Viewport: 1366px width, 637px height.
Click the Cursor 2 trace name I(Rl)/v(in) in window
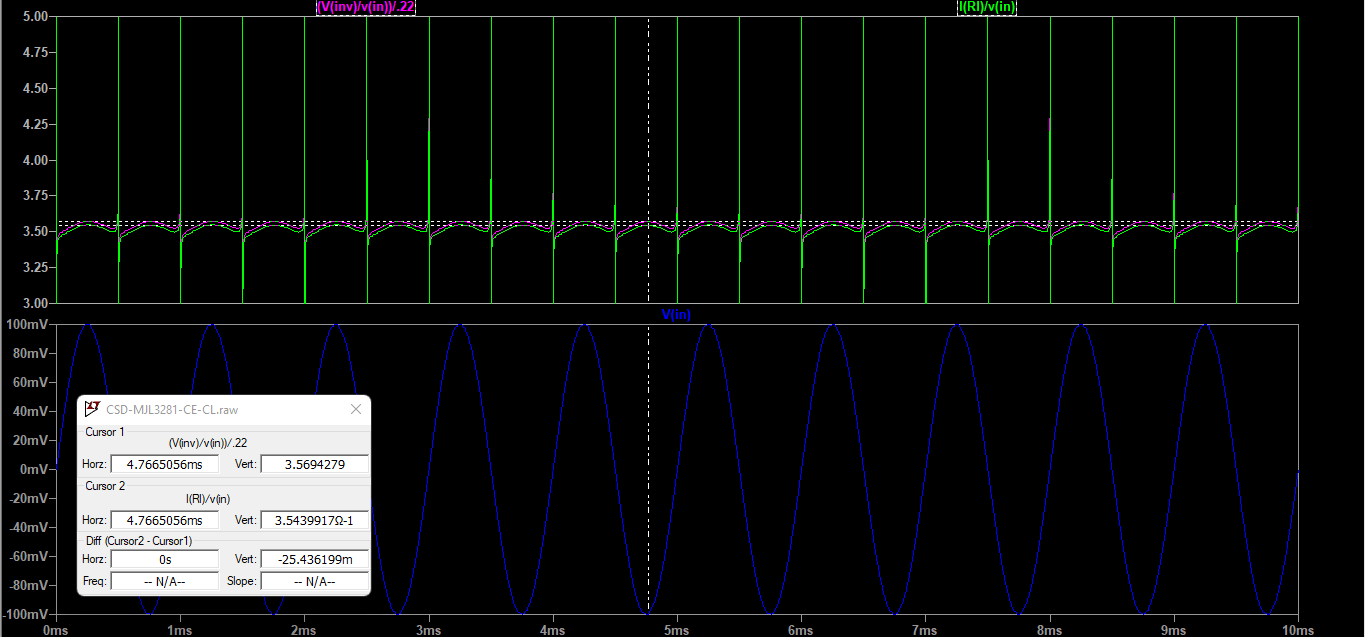click(208, 498)
